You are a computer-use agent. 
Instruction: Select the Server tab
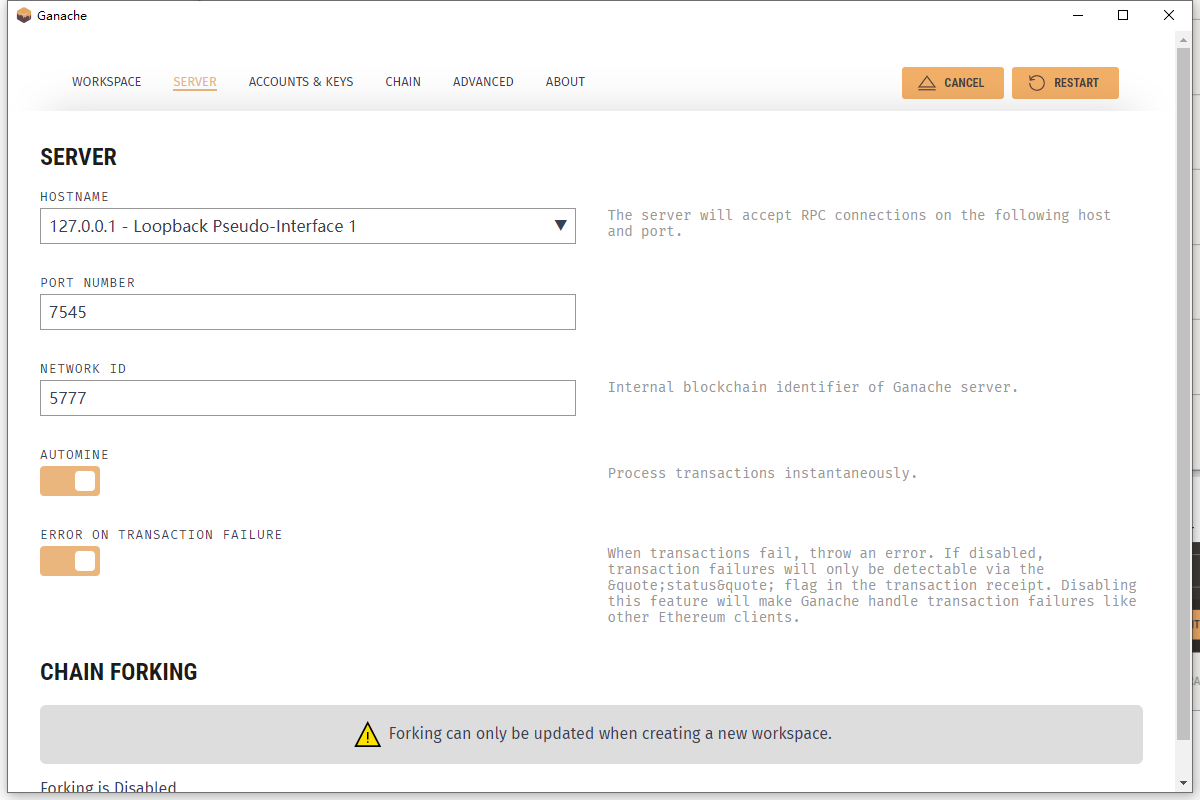coord(195,82)
